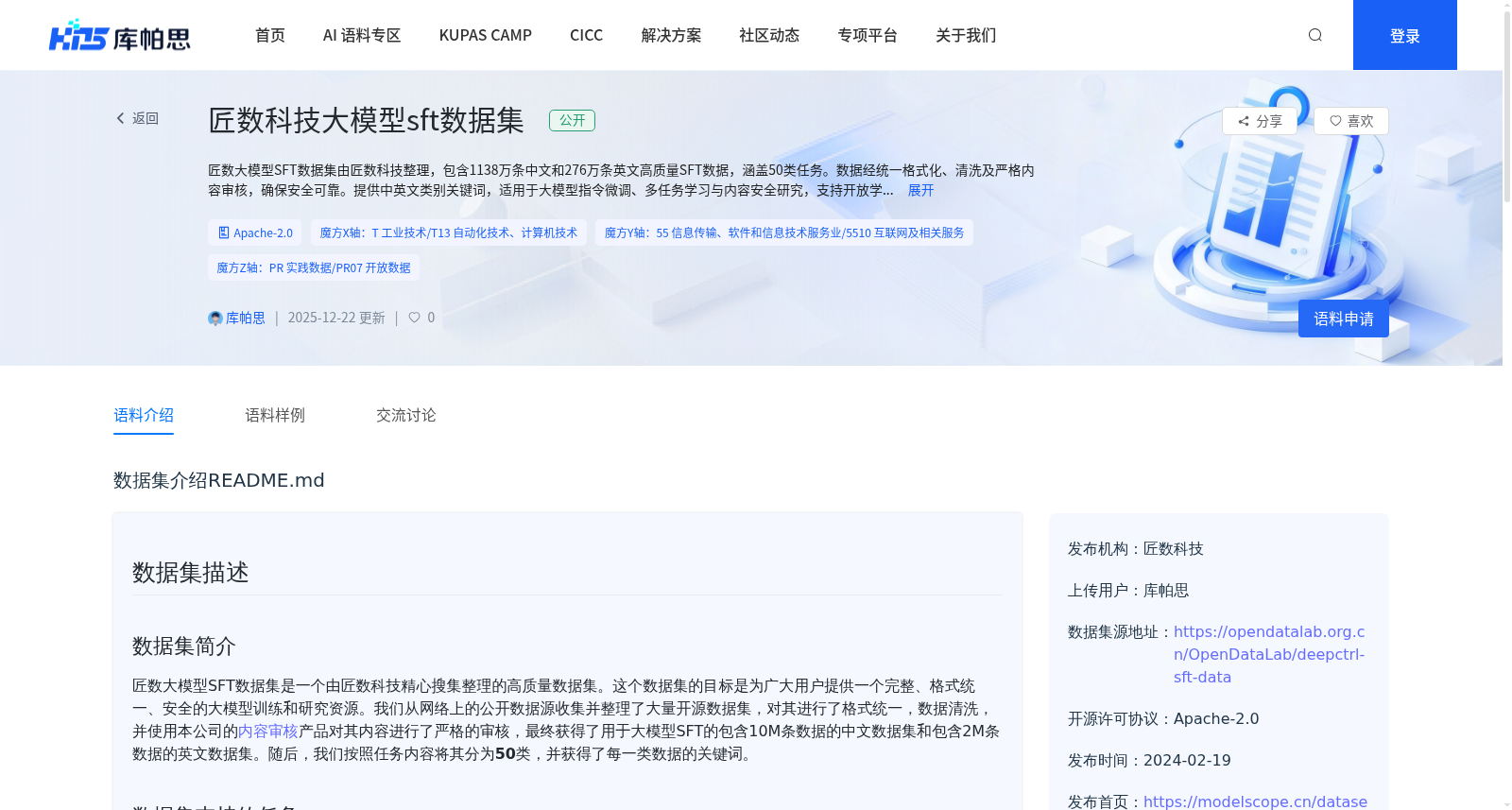Switch to the 语料样例 tab

pos(275,415)
